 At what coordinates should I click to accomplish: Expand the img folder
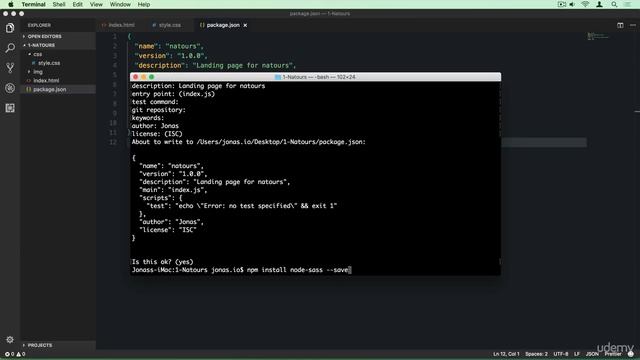coord(38,72)
